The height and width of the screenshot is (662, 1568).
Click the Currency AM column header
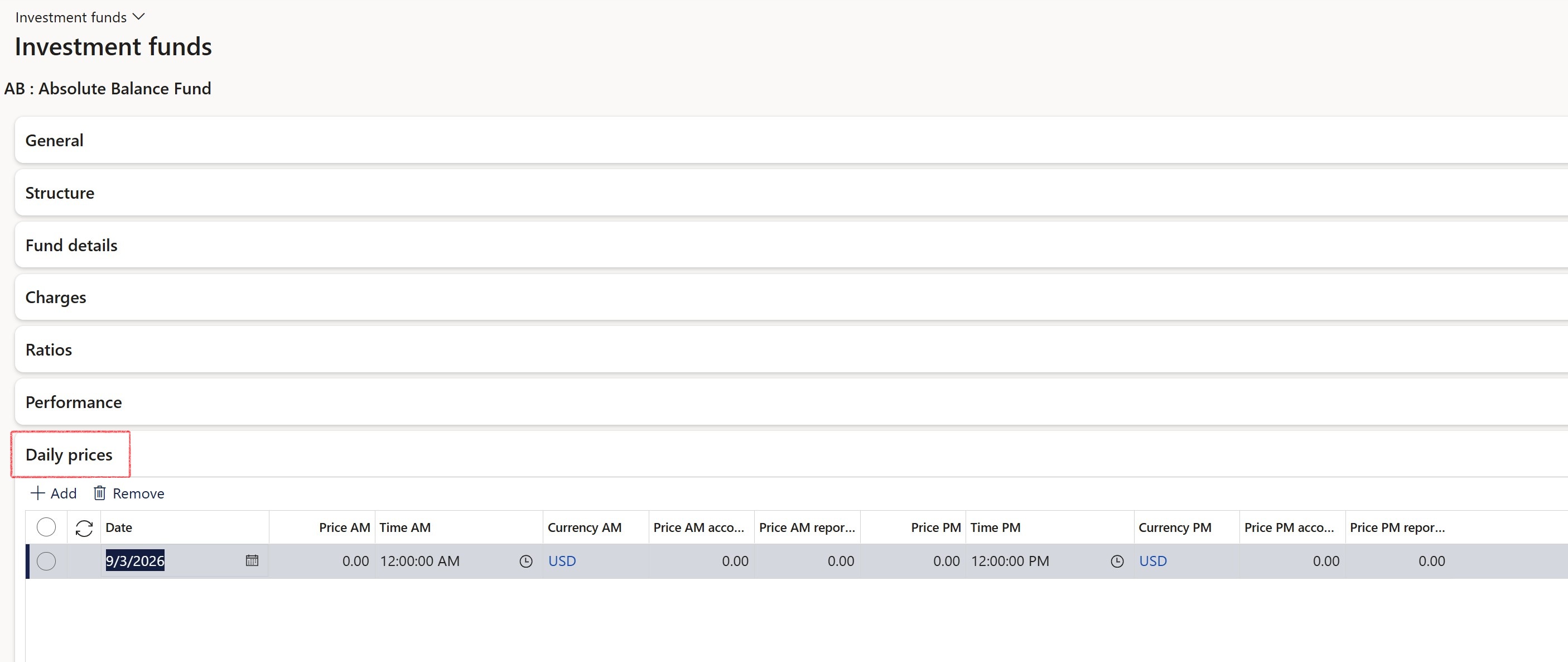pyautogui.click(x=596, y=527)
